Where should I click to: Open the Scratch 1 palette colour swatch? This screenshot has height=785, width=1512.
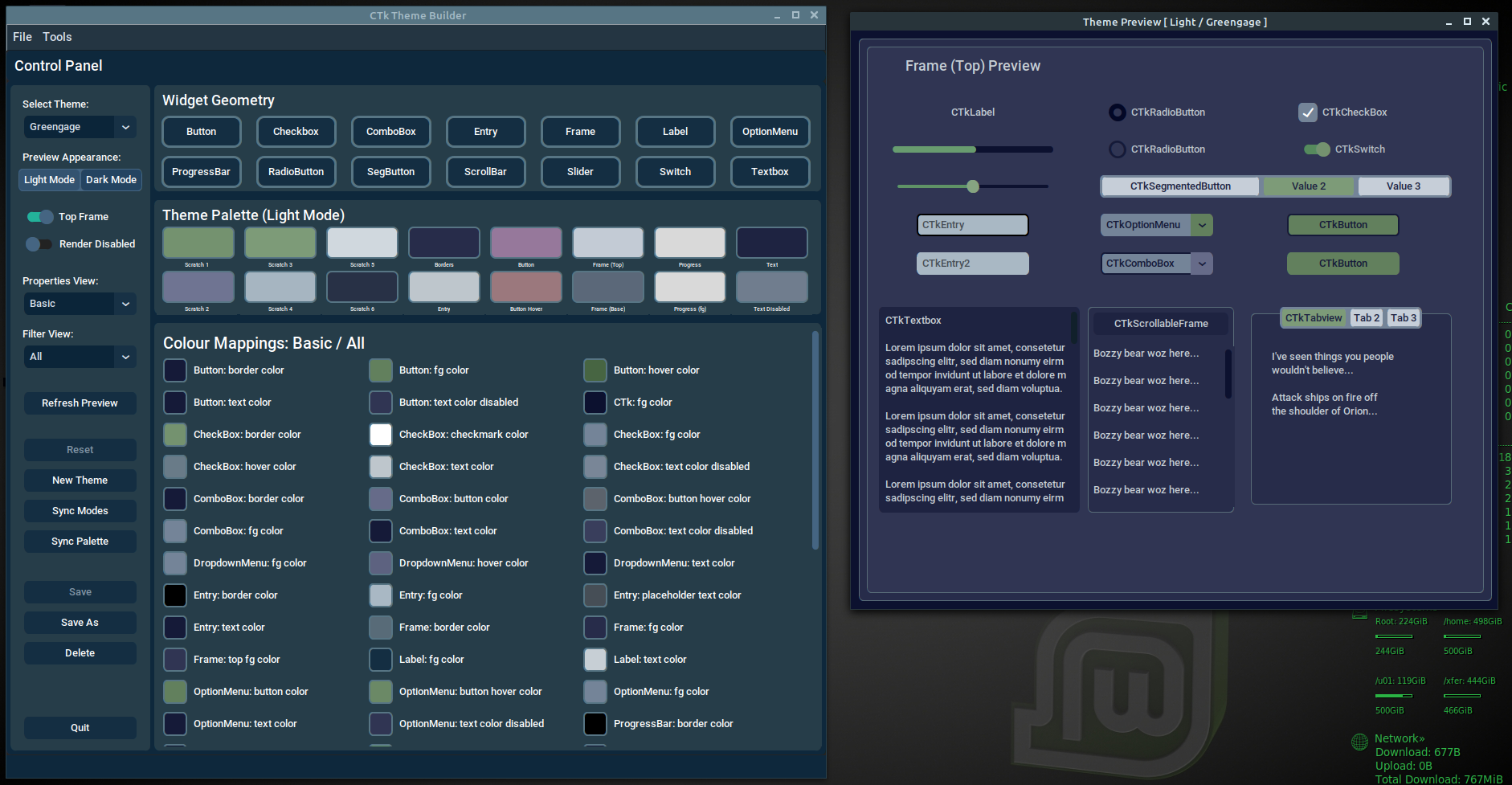(x=198, y=242)
